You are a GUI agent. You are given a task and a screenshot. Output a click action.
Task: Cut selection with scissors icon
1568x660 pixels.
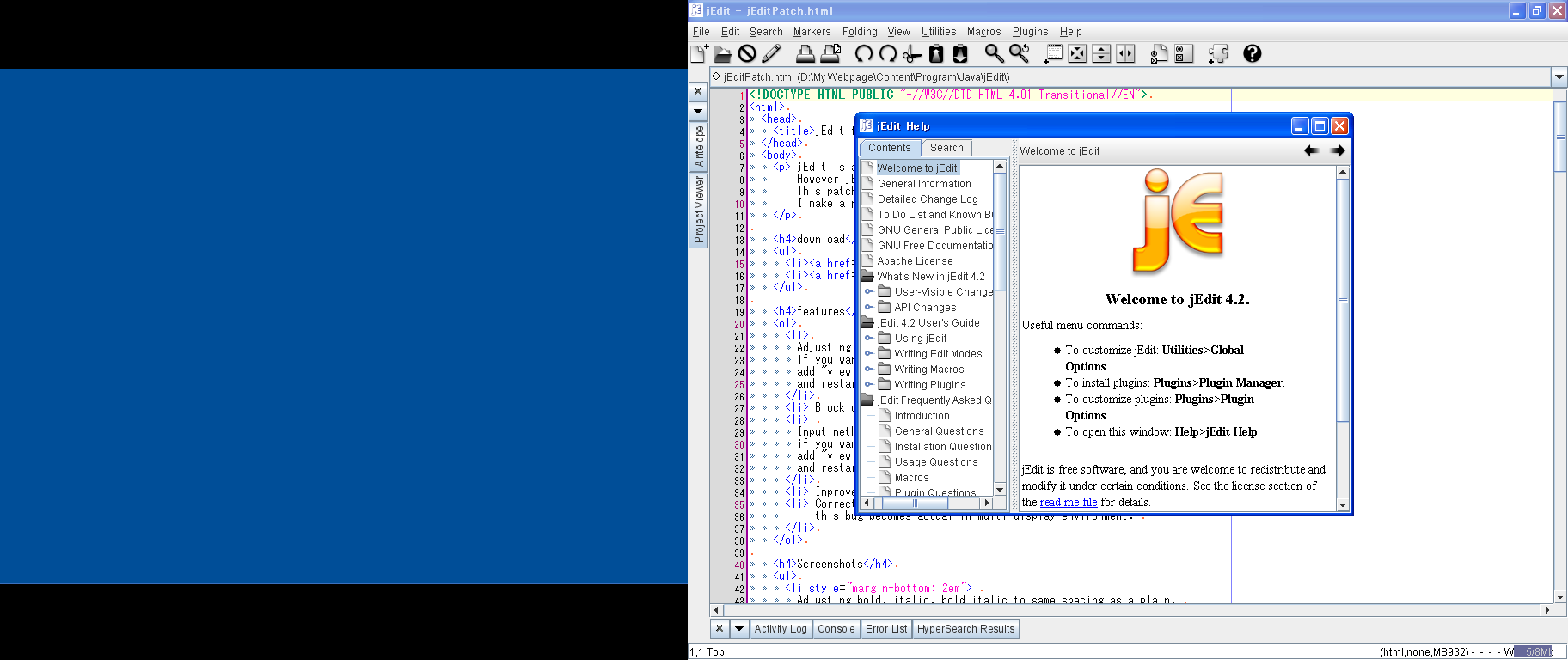click(912, 53)
